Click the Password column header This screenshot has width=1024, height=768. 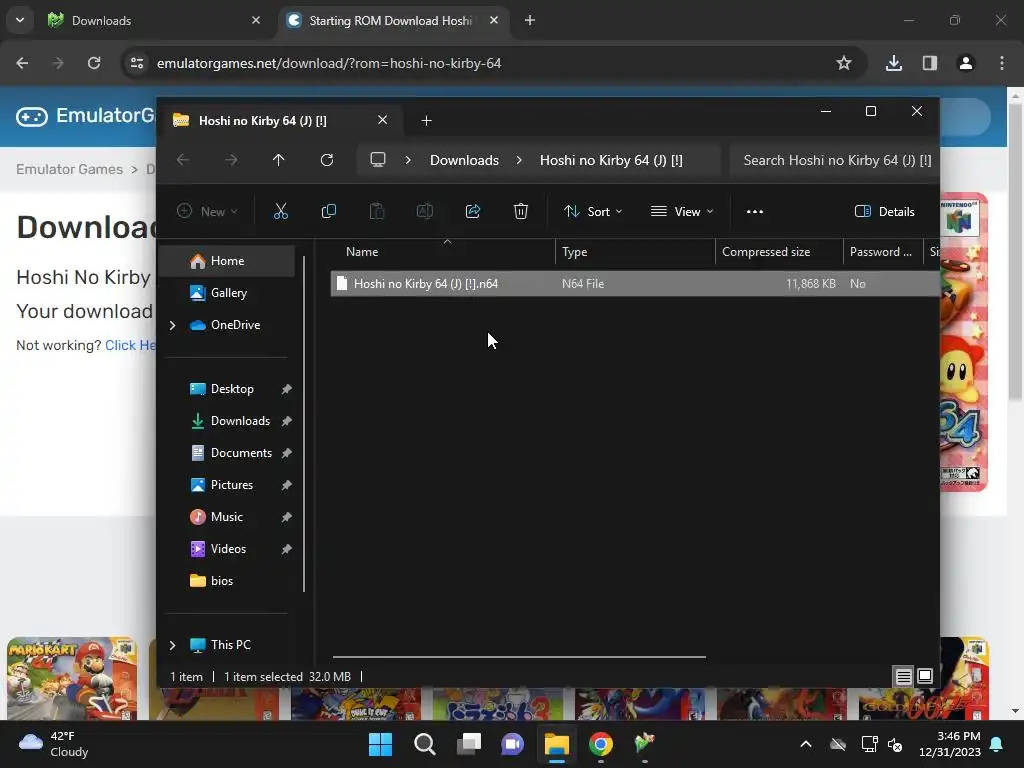pyautogui.click(x=882, y=251)
